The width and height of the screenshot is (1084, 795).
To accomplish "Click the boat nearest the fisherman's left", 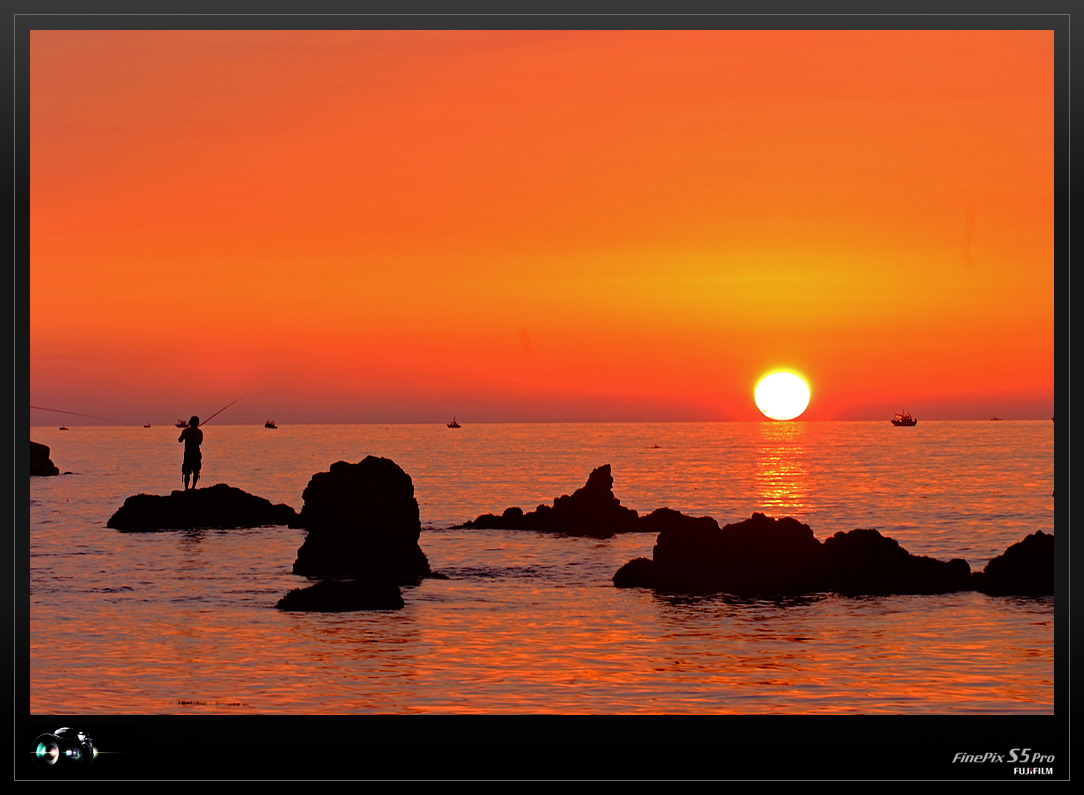I will (181, 423).
